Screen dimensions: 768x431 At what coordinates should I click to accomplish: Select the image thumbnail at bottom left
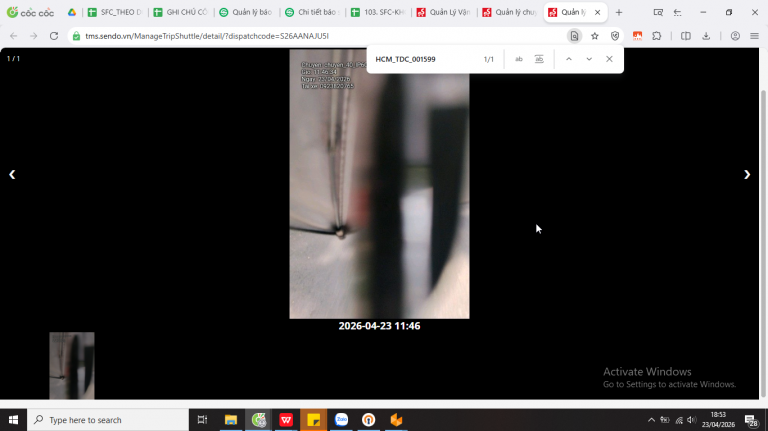coord(72,365)
